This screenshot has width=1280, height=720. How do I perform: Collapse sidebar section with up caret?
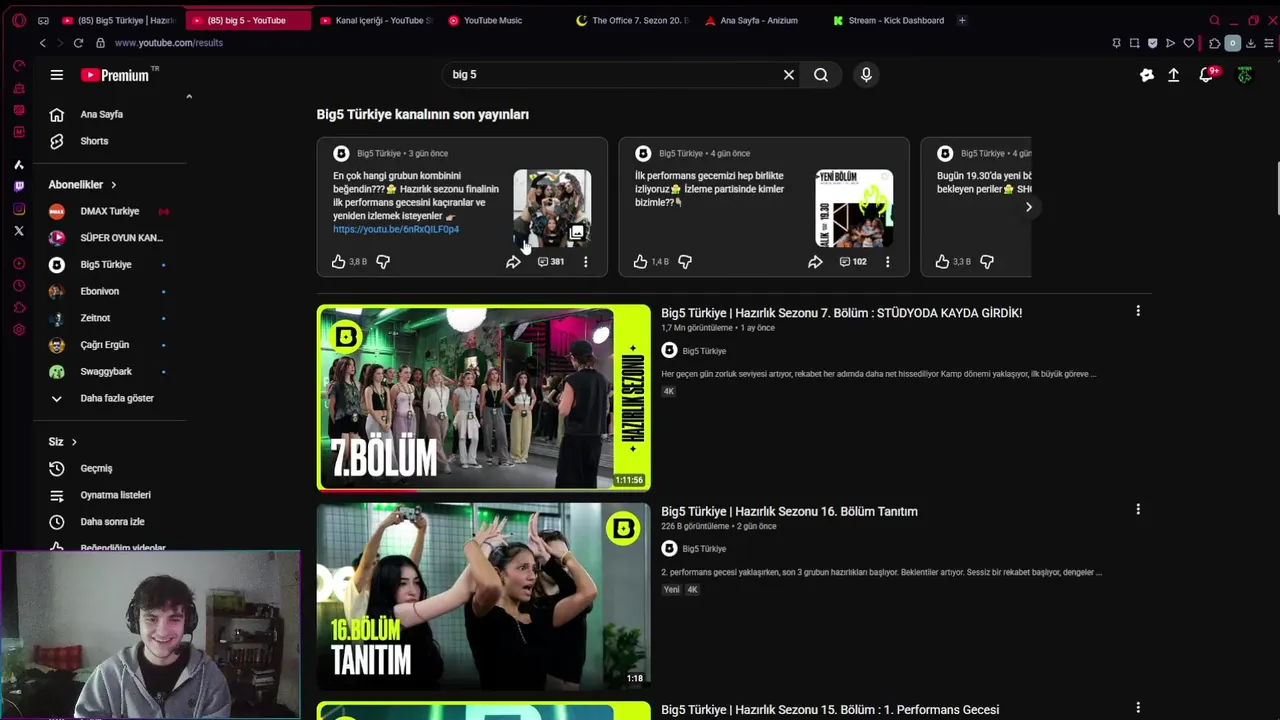(x=189, y=97)
